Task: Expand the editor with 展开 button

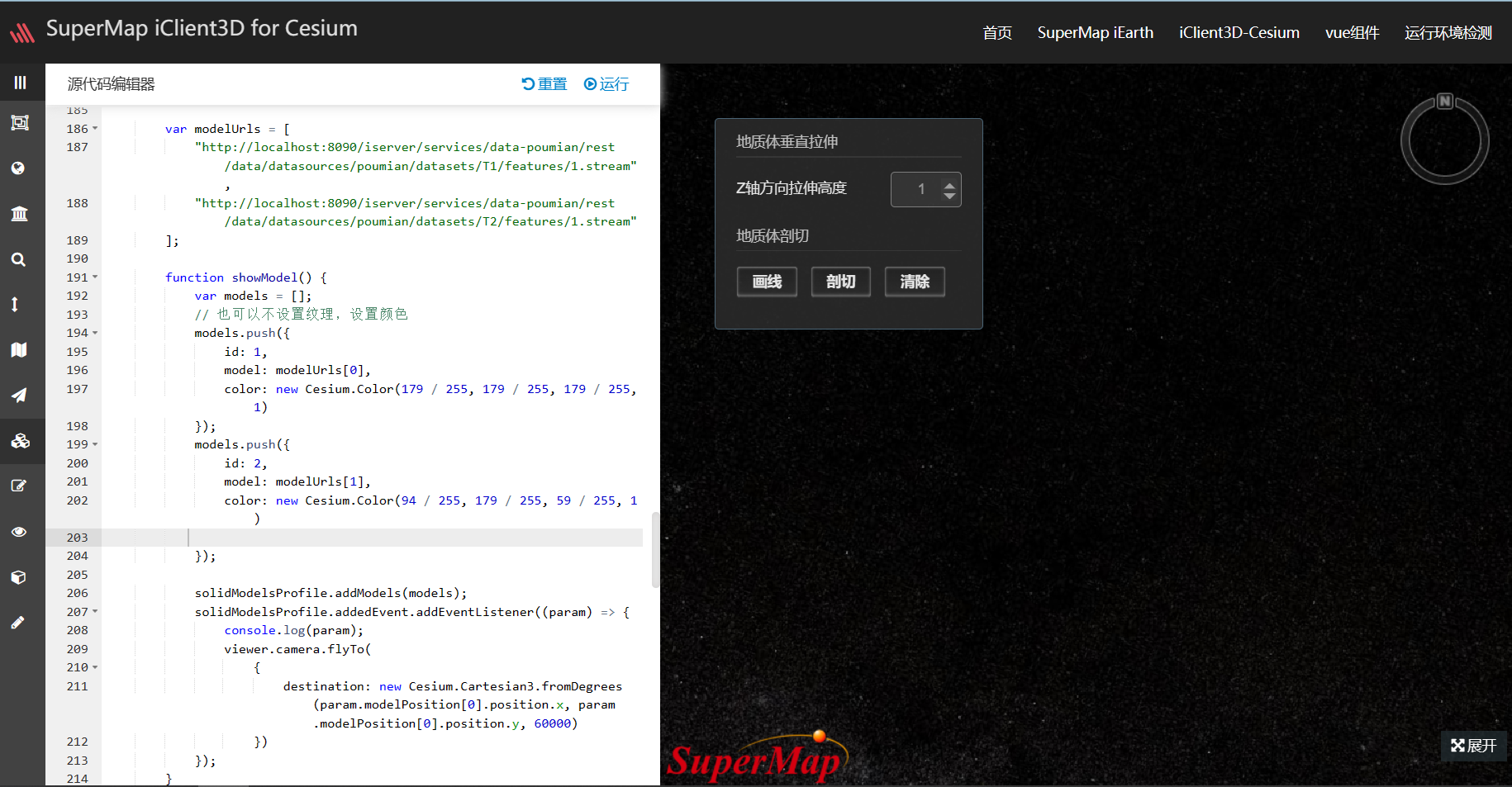Action: pos(1474,746)
